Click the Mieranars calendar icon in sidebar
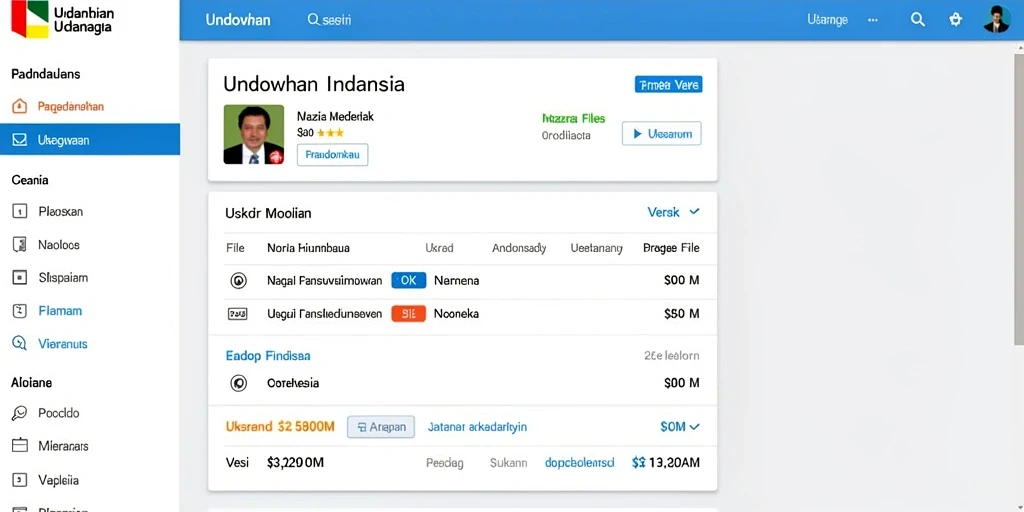 point(20,445)
